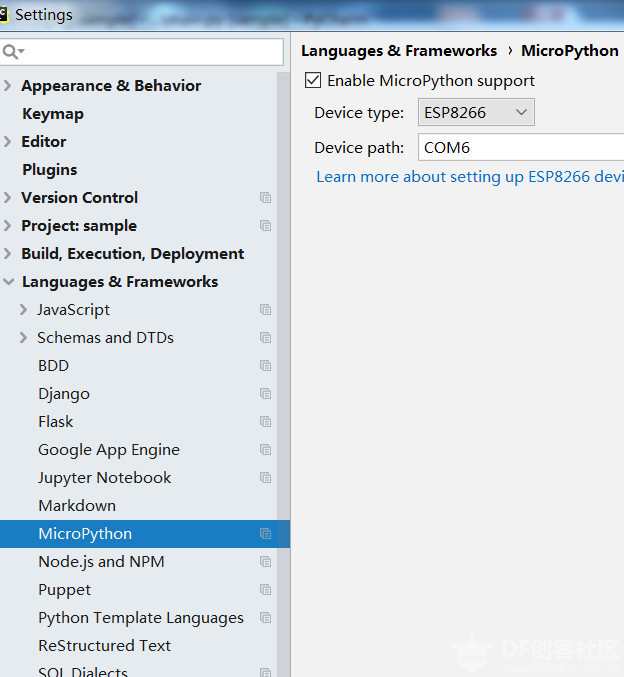Click the project-level icon beside Jupyter Notebook
Viewport: 624px width, 677px height.
[x=265, y=478]
